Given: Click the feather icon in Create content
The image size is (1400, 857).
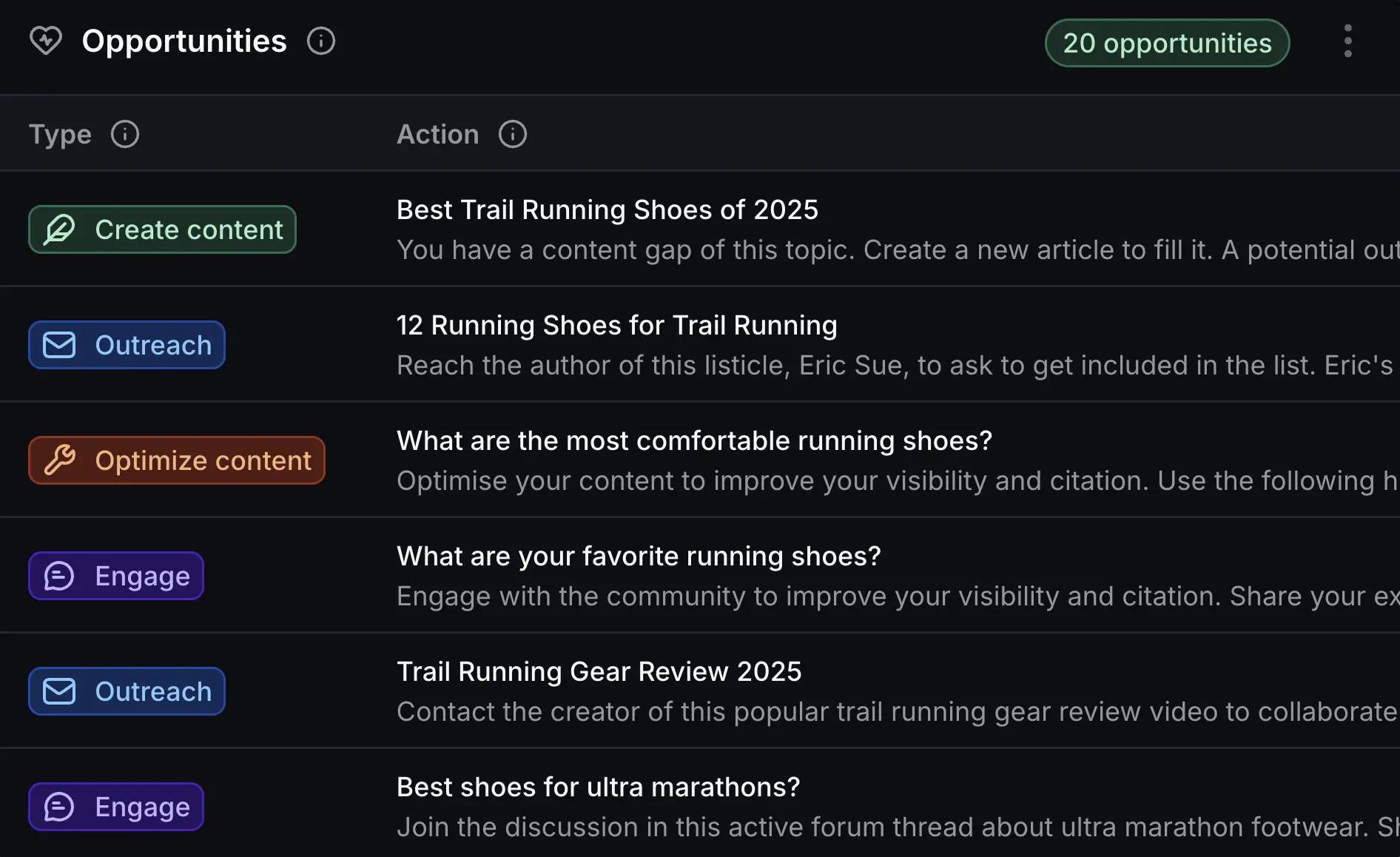Looking at the screenshot, I should tap(59, 229).
